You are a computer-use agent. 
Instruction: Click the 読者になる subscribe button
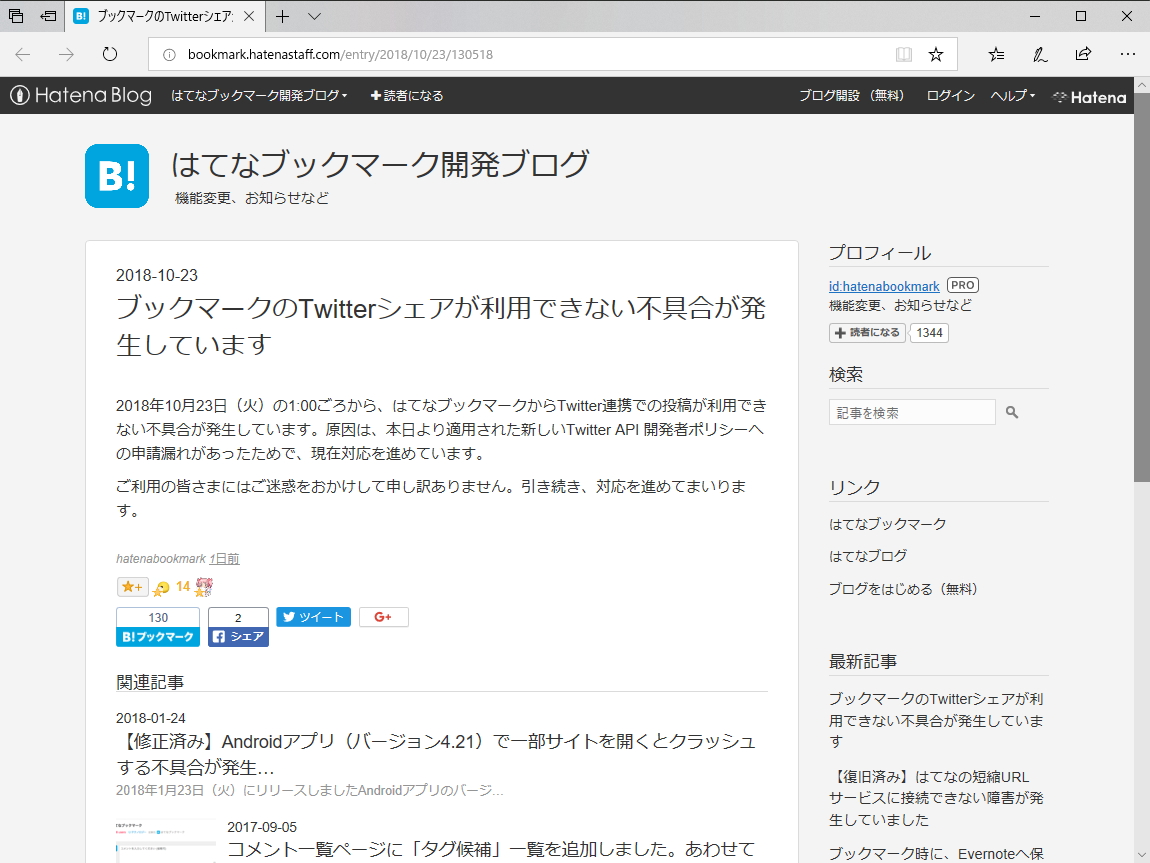[x=406, y=96]
